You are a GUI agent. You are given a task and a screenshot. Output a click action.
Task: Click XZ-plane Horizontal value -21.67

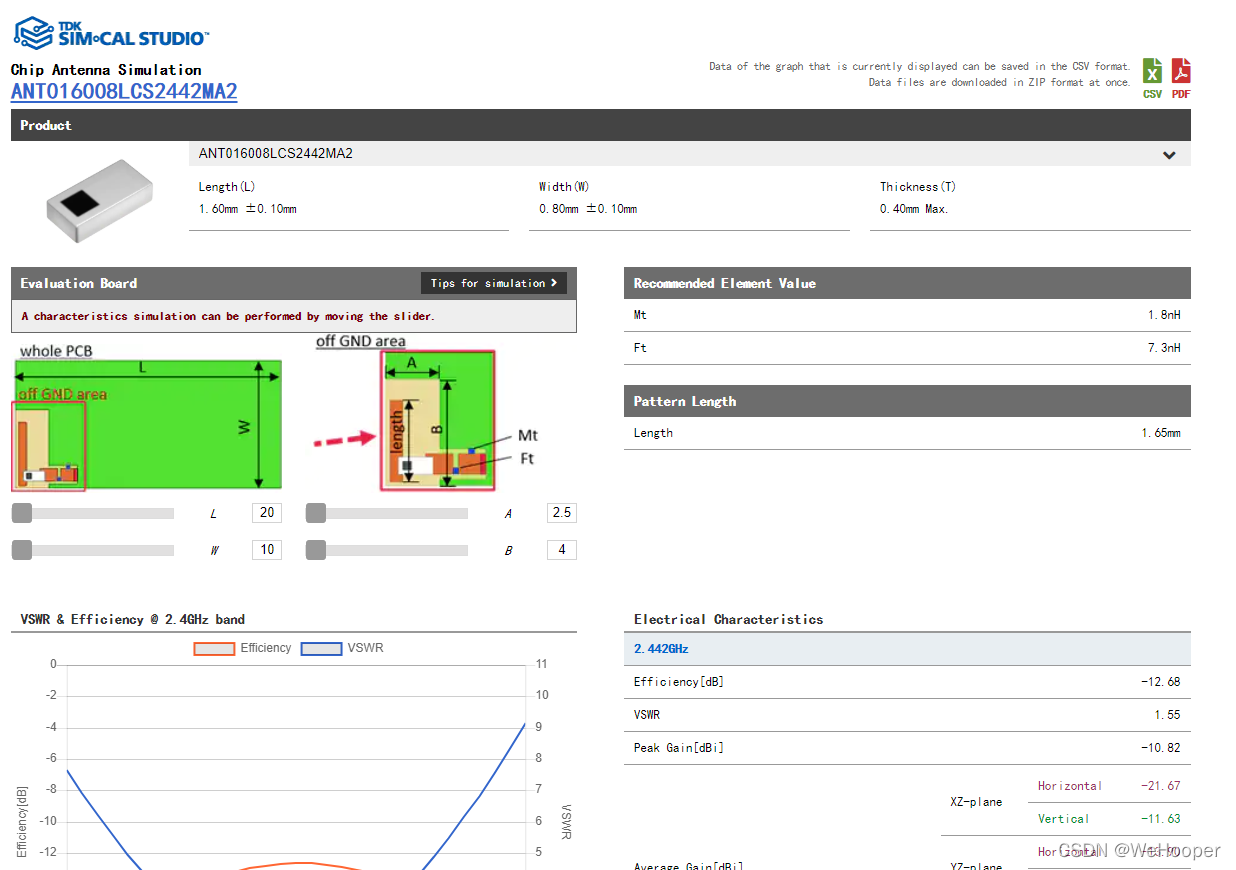click(1160, 786)
